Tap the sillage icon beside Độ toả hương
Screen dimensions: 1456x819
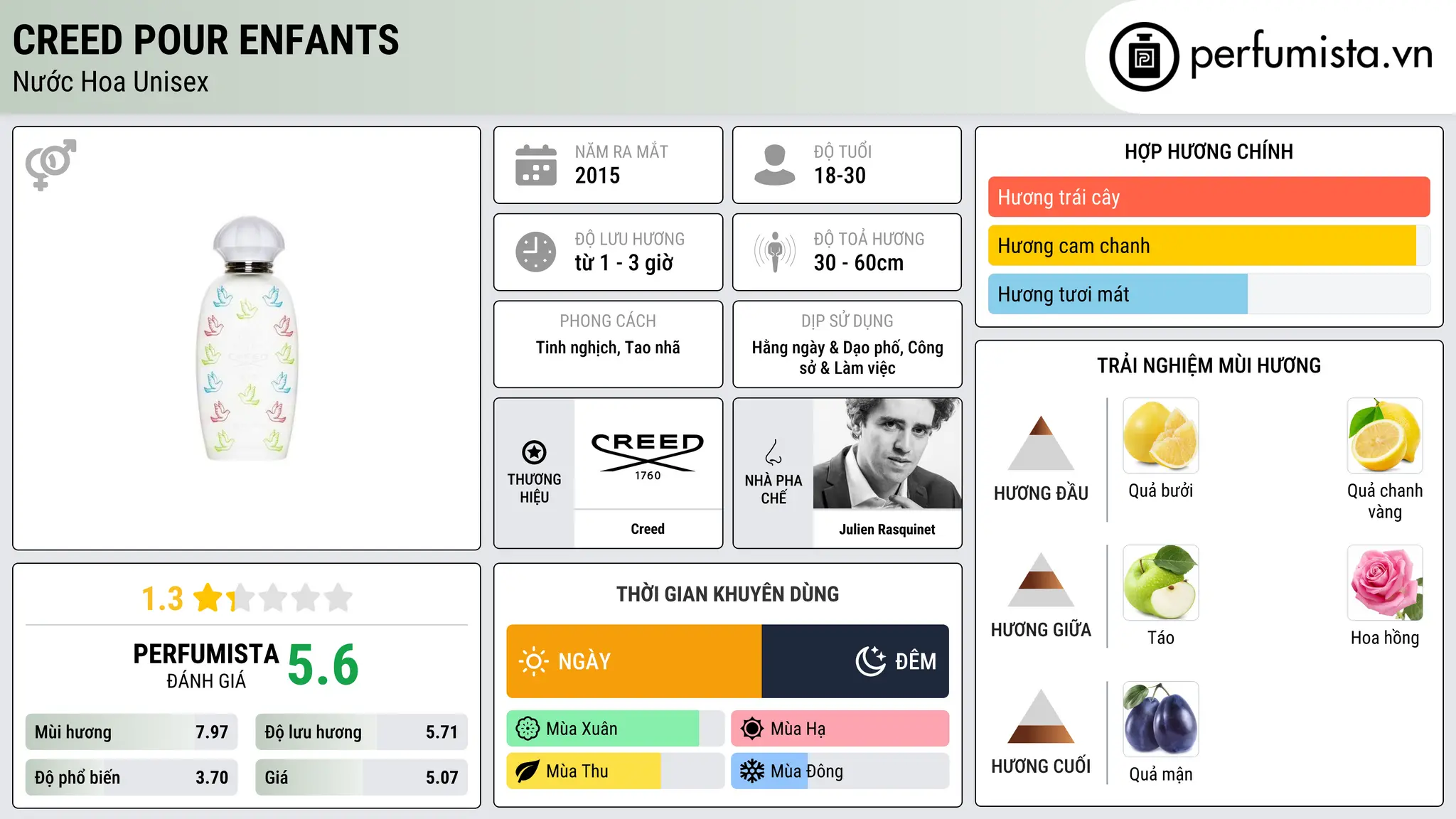[774, 252]
